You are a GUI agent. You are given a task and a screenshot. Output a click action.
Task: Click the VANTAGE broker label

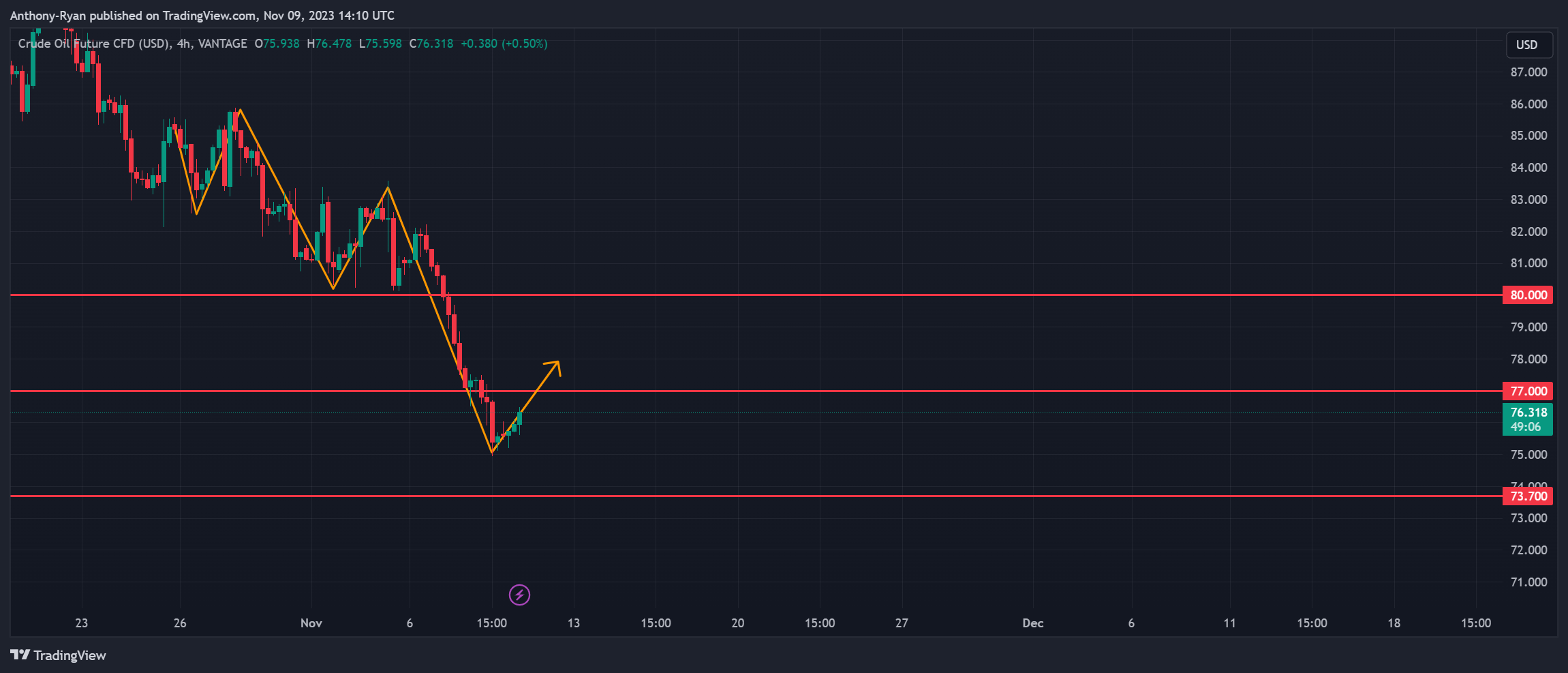[x=223, y=44]
